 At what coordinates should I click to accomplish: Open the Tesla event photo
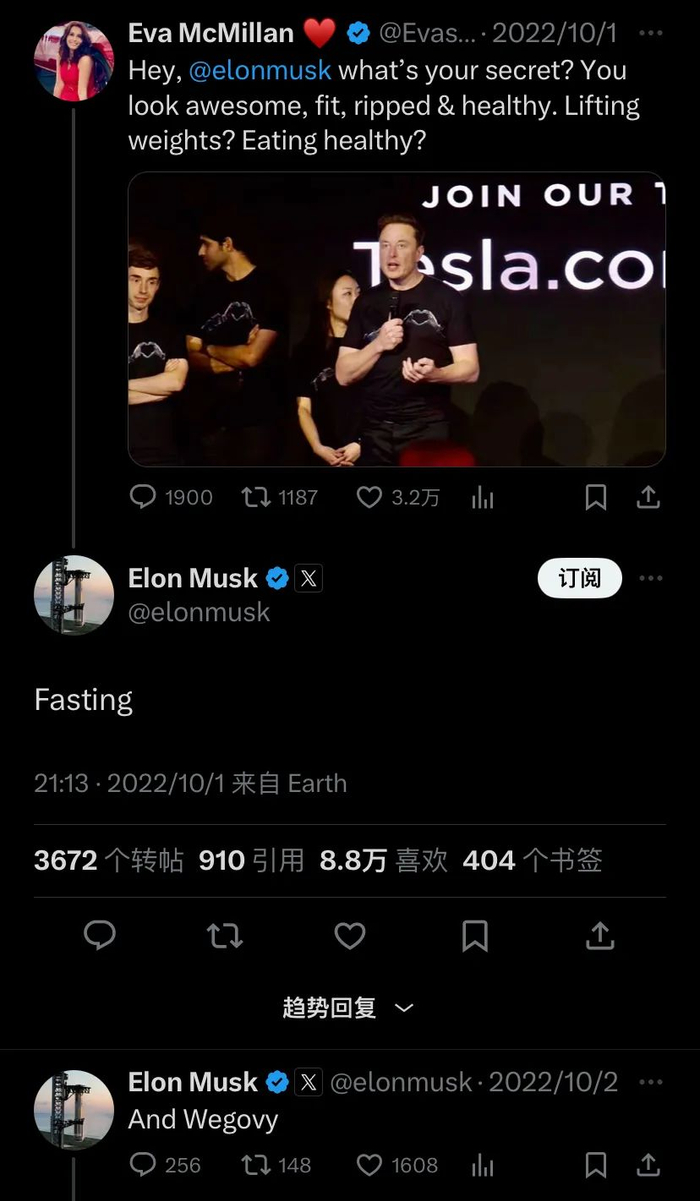[x=397, y=319]
